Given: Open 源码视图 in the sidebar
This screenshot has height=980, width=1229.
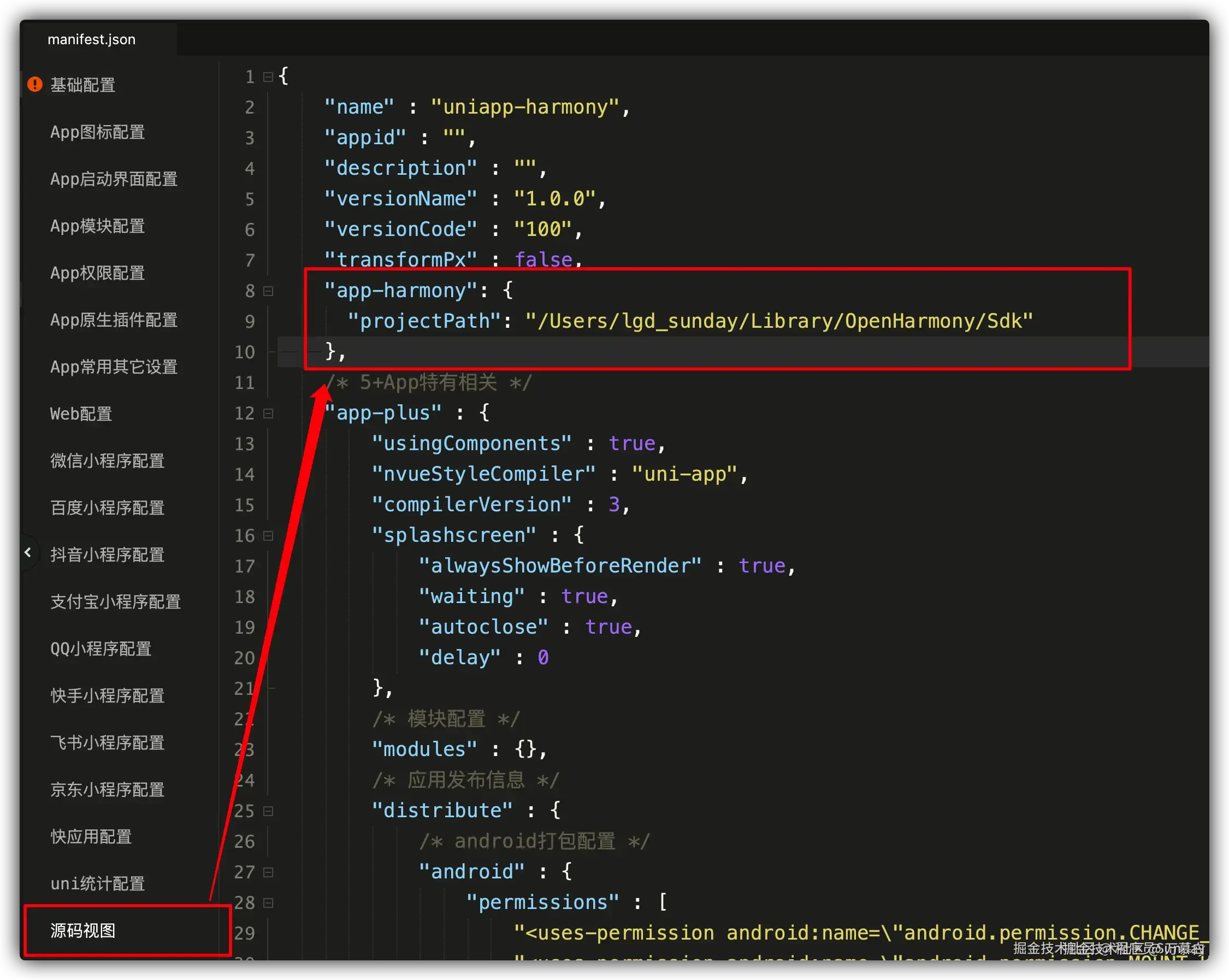Looking at the screenshot, I should [x=83, y=930].
